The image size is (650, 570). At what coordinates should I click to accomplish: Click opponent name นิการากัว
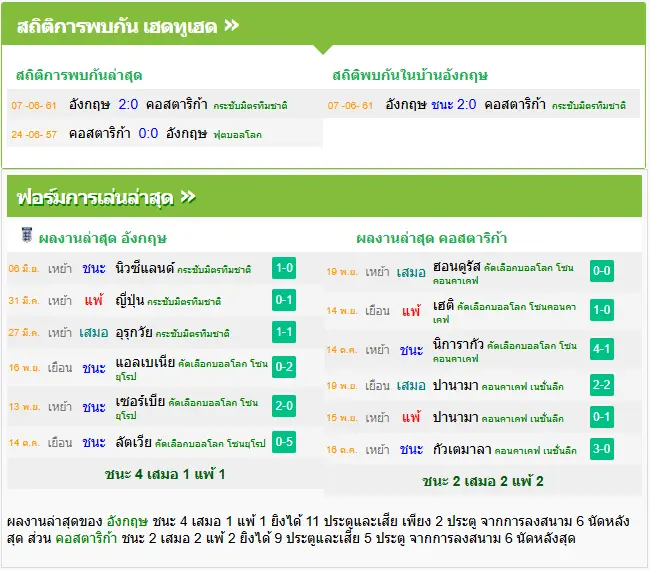point(458,344)
